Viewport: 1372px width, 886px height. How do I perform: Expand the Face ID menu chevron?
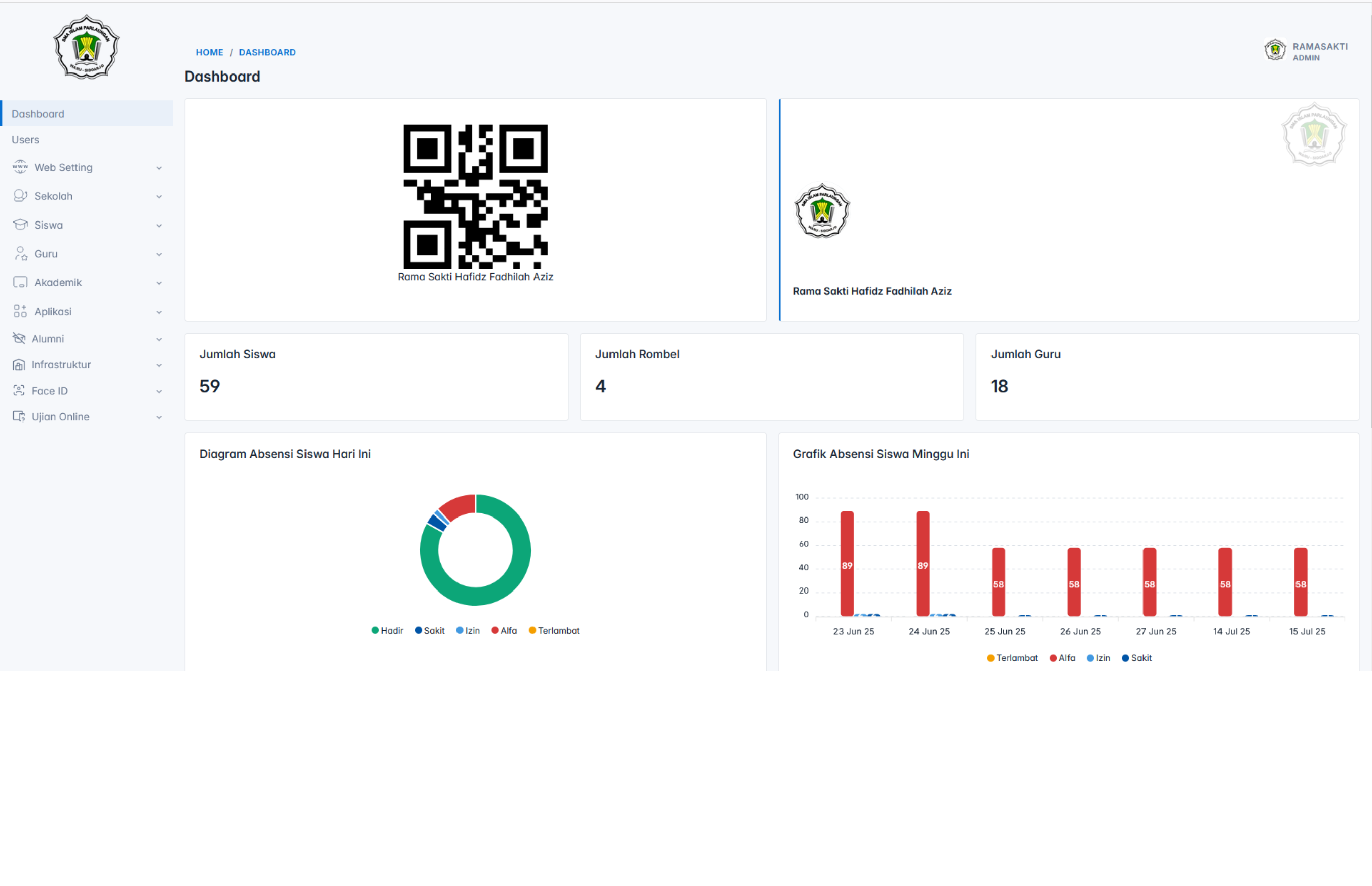point(159,391)
